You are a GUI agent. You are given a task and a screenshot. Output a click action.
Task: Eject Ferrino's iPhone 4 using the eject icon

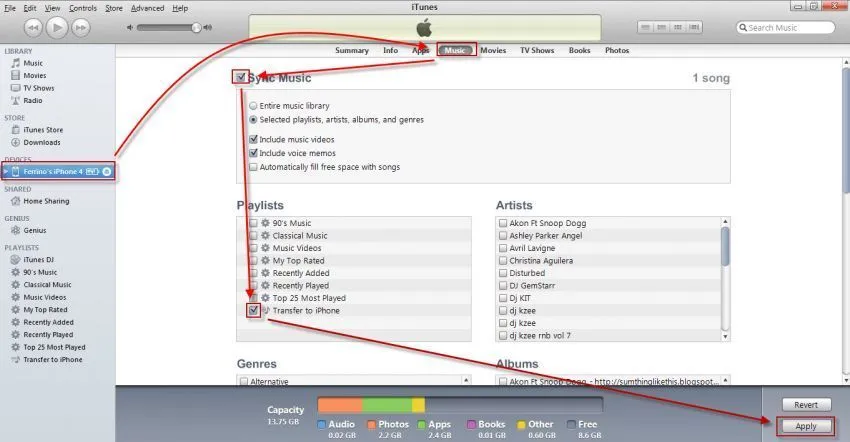pyautogui.click(x=107, y=171)
